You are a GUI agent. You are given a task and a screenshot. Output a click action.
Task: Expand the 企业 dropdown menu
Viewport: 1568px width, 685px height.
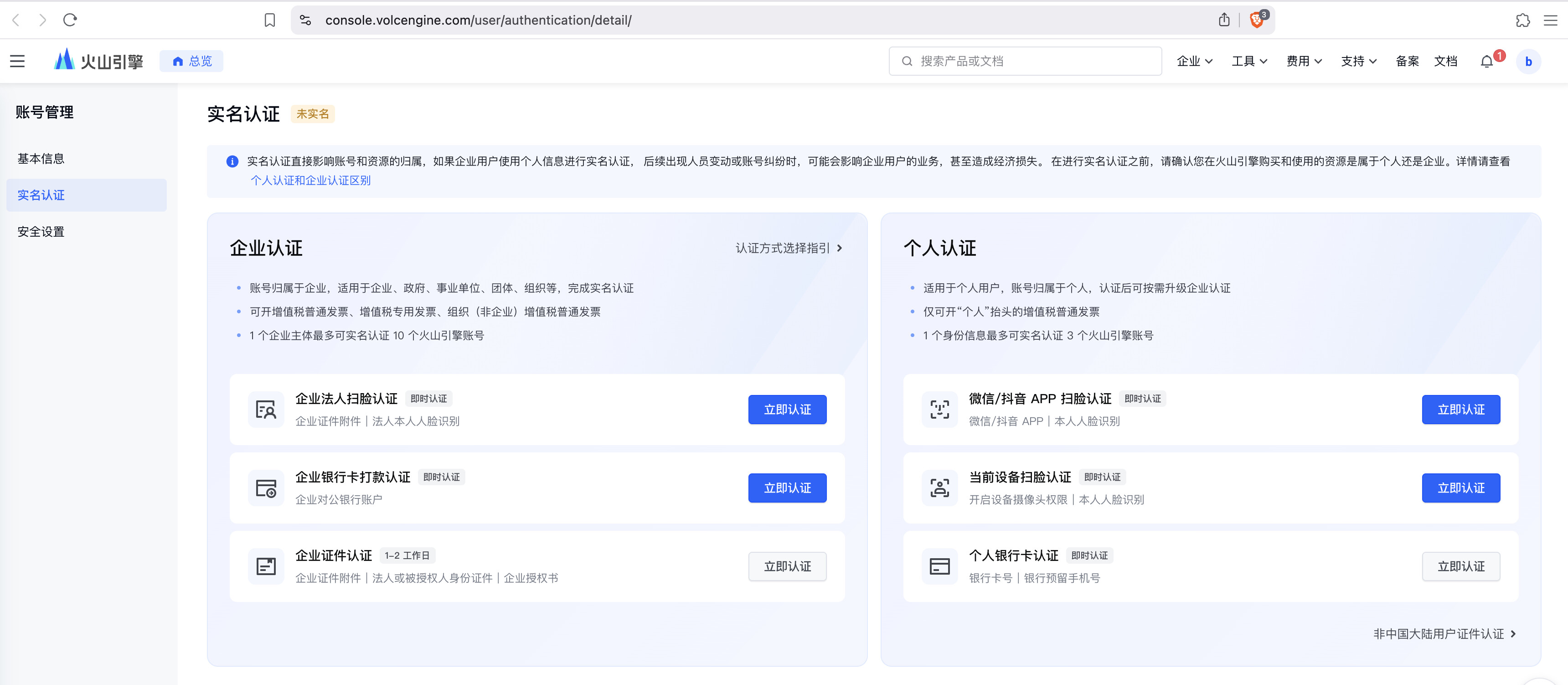point(1194,61)
